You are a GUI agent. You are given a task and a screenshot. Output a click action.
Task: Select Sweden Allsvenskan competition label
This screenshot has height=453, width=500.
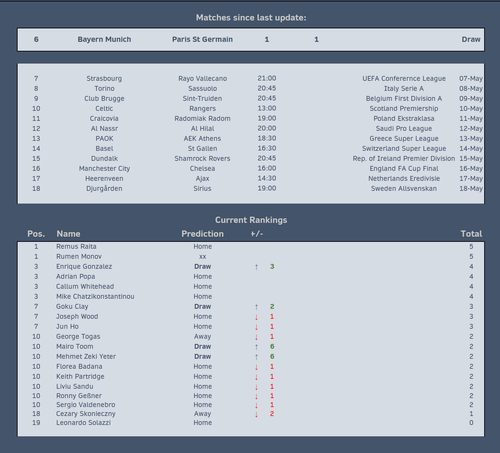pyautogui.click(x=404, y=189)
